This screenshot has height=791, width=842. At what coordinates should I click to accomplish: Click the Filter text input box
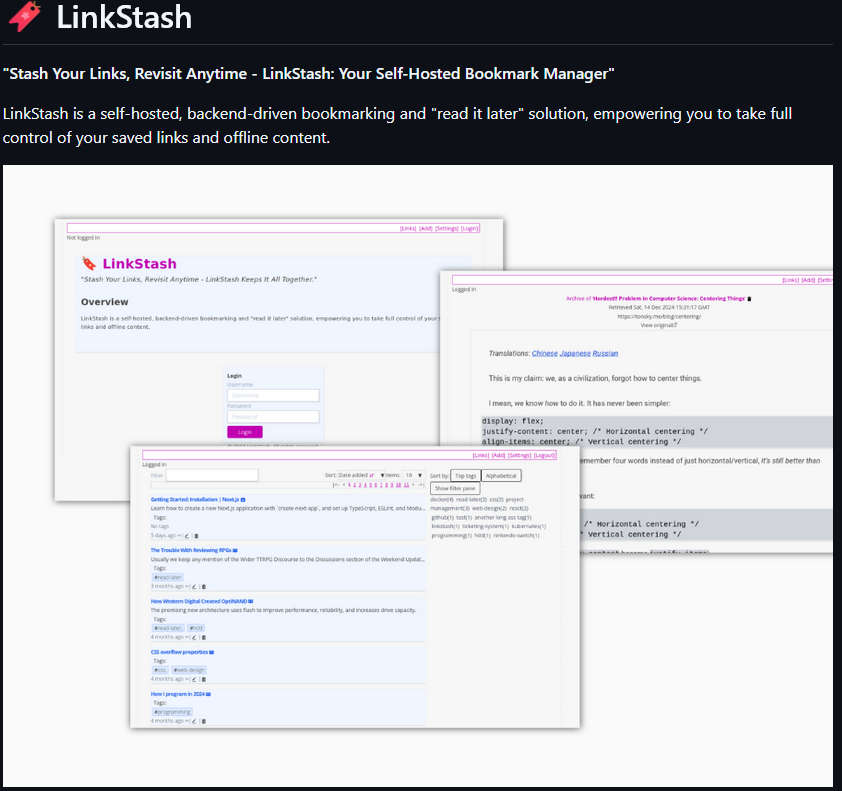tap(212, 475)
